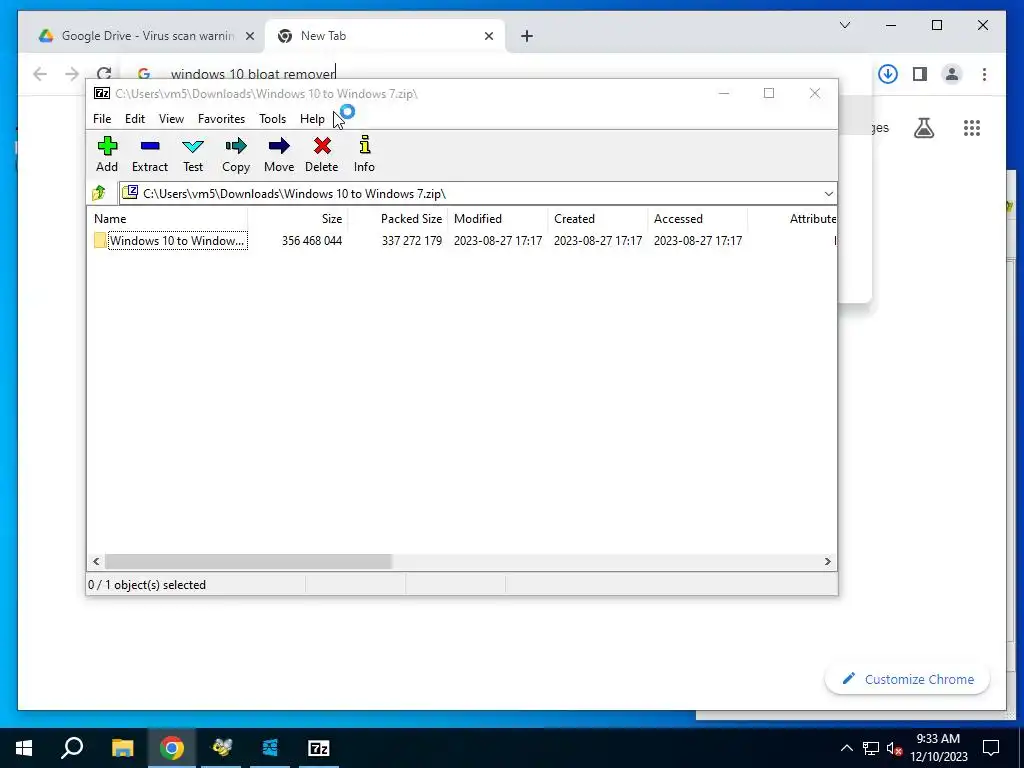The width and height of the screenshot is (1024, 768).
Task: Click the Add toolbar icon in 7-Zip
Action: coord(107,154)
